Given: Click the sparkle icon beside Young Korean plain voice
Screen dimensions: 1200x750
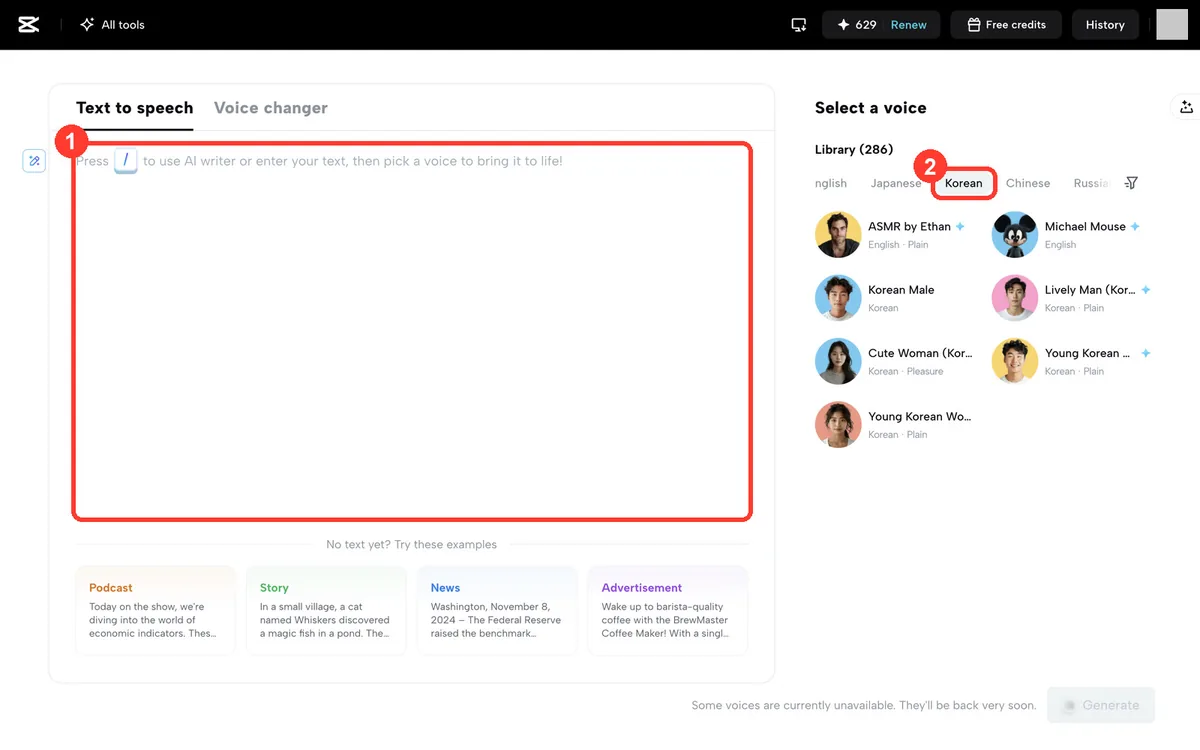Looking at the screenshot, I should (1146, 353).
